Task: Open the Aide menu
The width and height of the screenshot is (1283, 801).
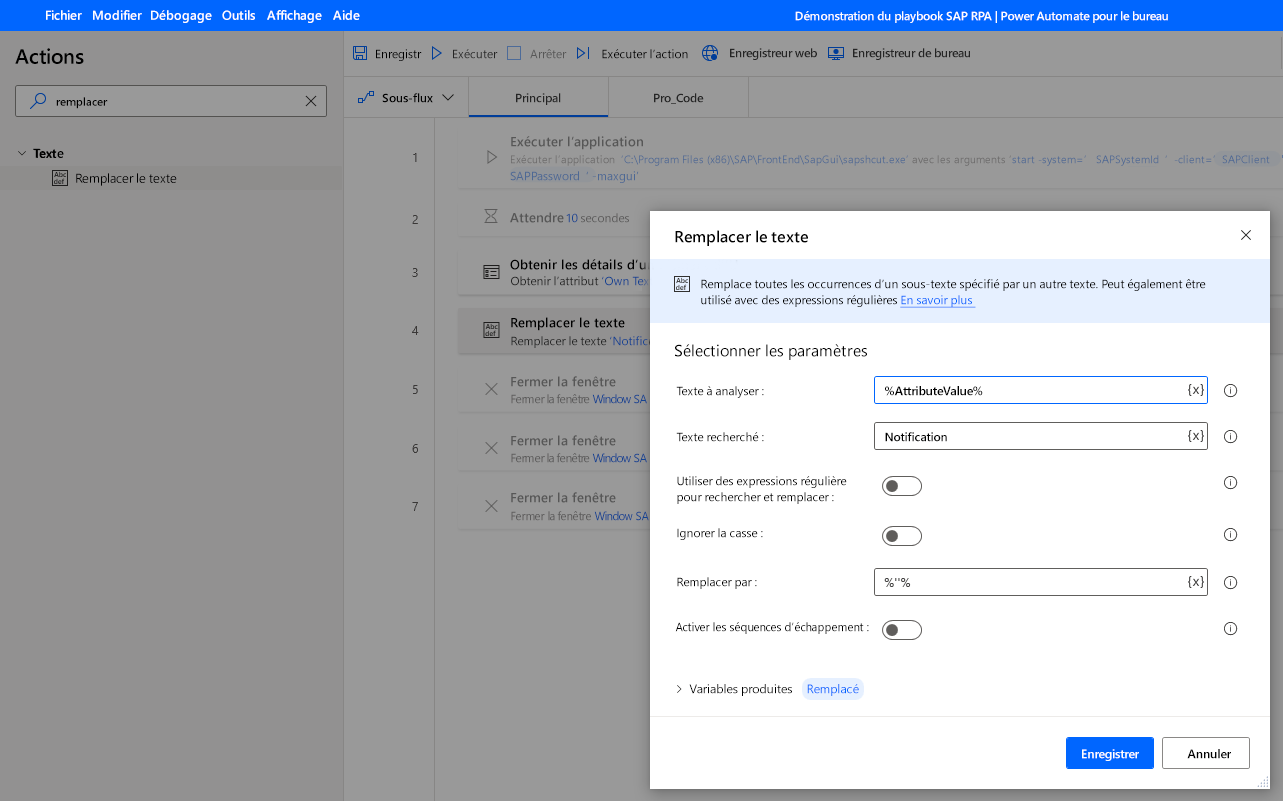Action: pyautogui.click(x=346, y=15)
